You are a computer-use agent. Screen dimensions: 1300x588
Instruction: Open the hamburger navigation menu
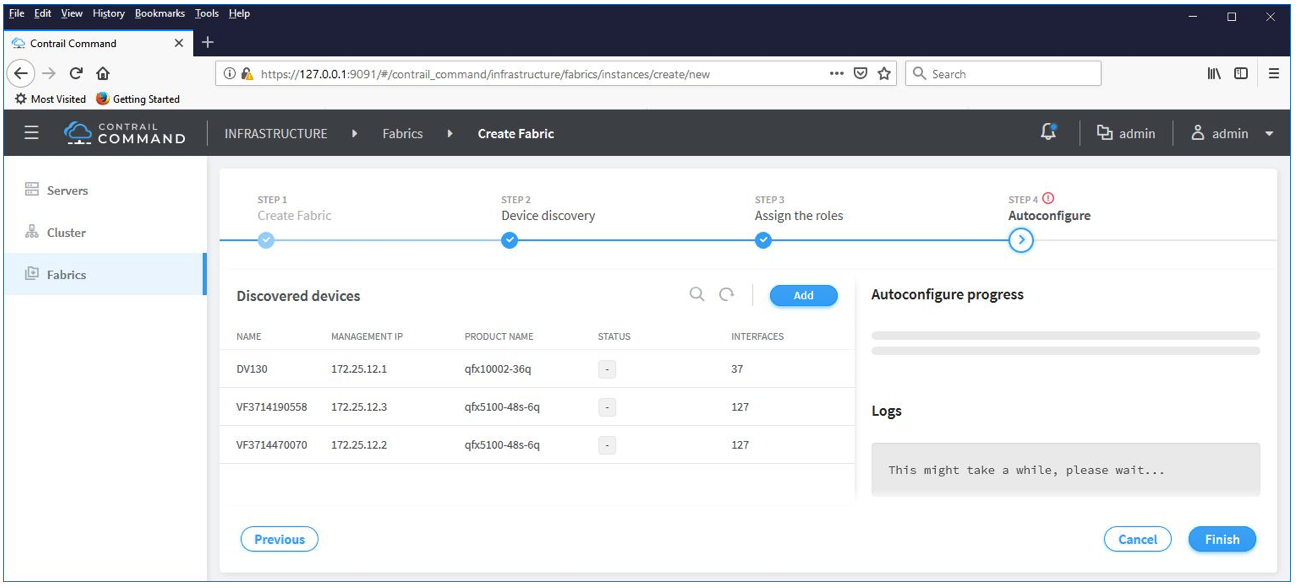(31, 133)
